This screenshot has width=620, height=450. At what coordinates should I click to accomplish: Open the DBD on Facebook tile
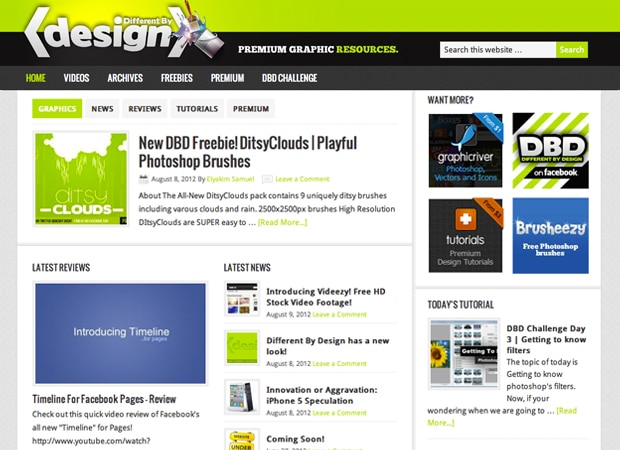[550, 150]
